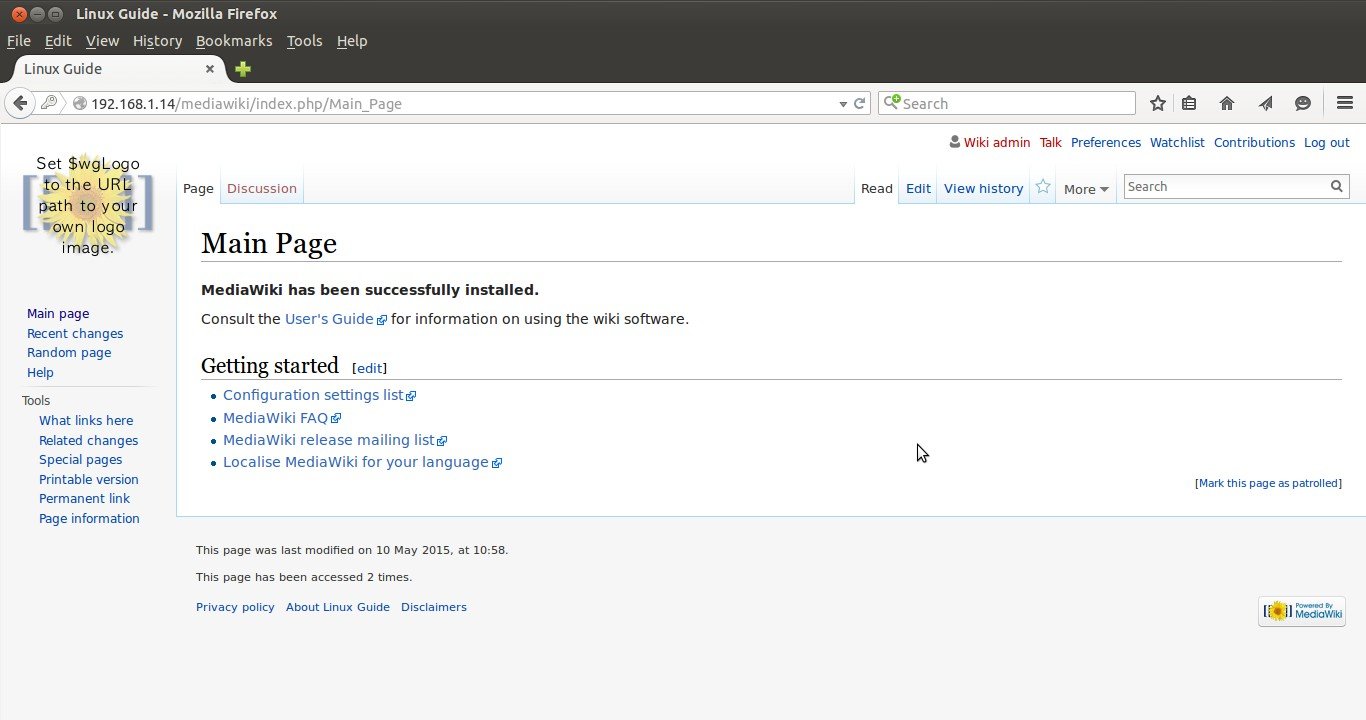
Task: Focus the Firefox Search box
Action: [x=1007, y=103]
